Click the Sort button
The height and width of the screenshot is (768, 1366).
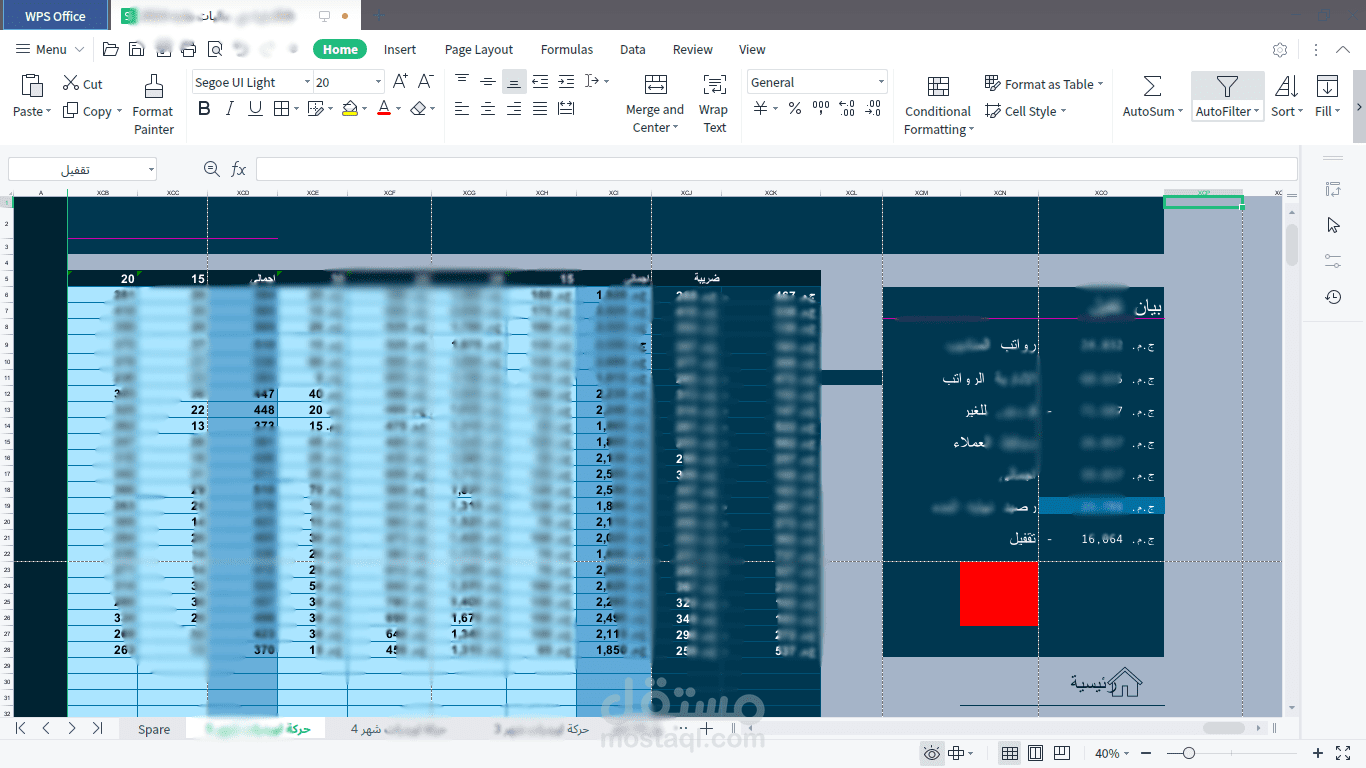click(1287, 96)
